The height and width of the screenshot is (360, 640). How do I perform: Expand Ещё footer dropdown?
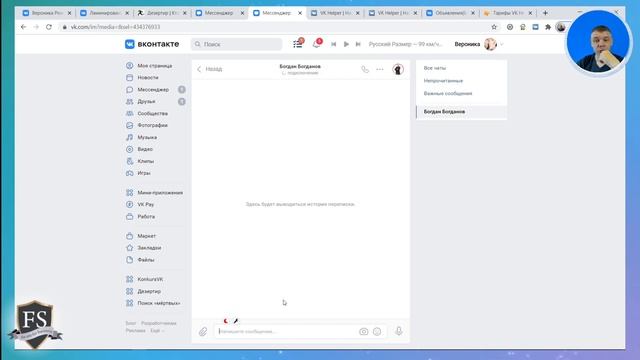pos(157,331)
